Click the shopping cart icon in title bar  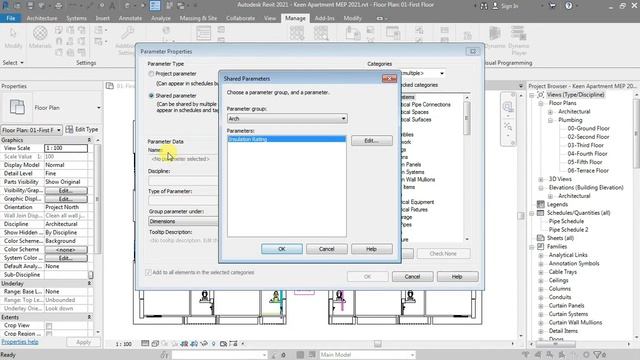[x=553, y=6]
